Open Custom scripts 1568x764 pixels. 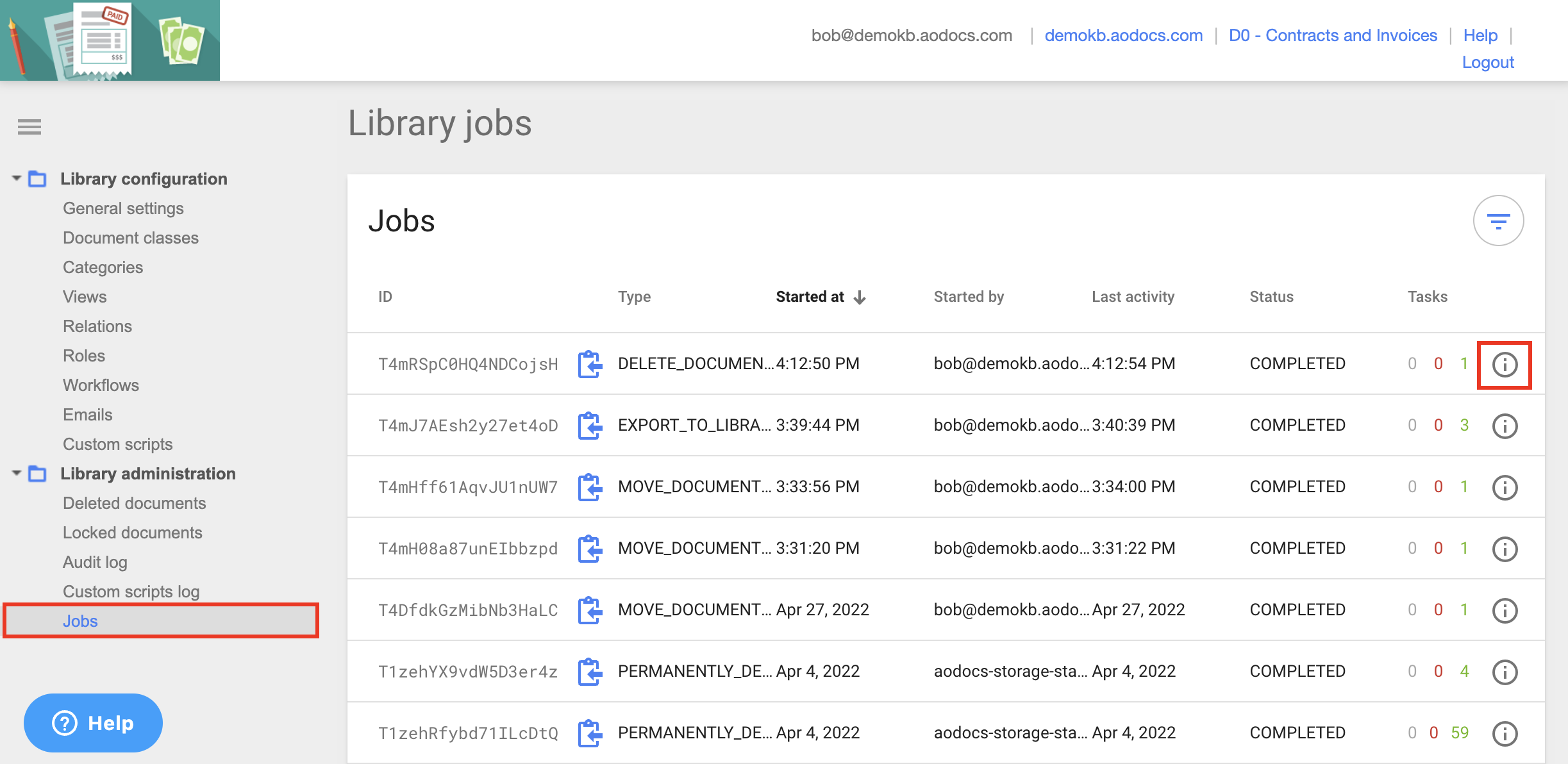[x=118, y=444]
